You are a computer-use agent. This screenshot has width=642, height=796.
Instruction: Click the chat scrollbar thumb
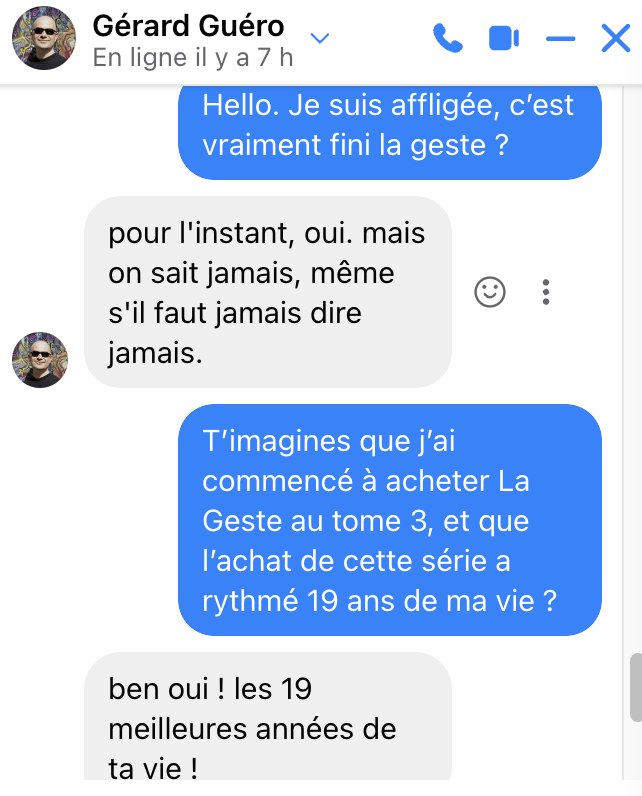pos(635,687)
